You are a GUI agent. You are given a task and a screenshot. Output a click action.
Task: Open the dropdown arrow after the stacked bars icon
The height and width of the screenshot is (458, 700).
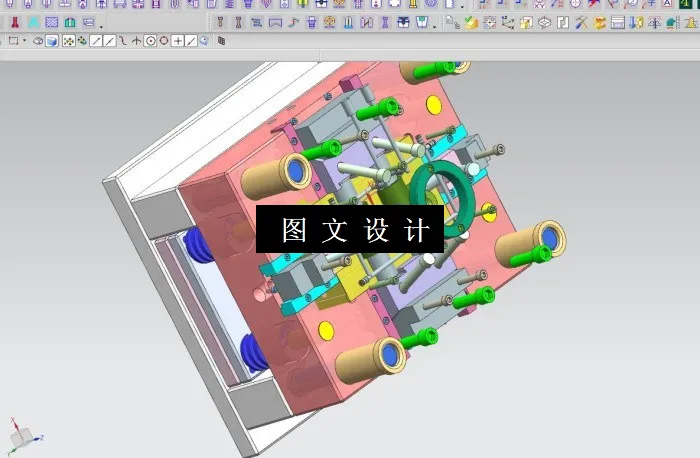(101, 26)
